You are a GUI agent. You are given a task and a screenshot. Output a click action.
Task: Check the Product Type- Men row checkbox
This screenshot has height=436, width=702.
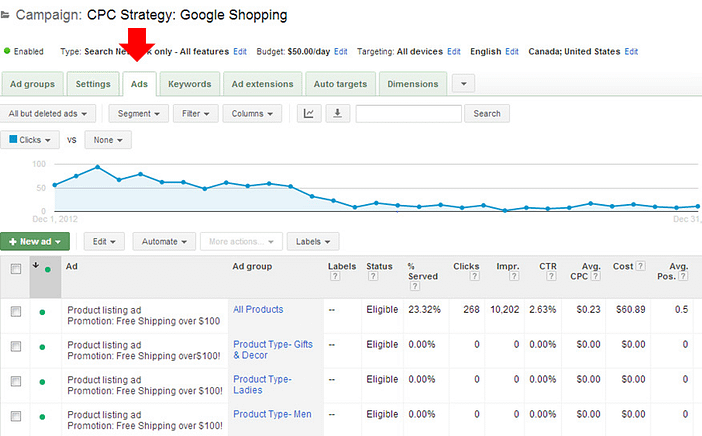(16, 416)
